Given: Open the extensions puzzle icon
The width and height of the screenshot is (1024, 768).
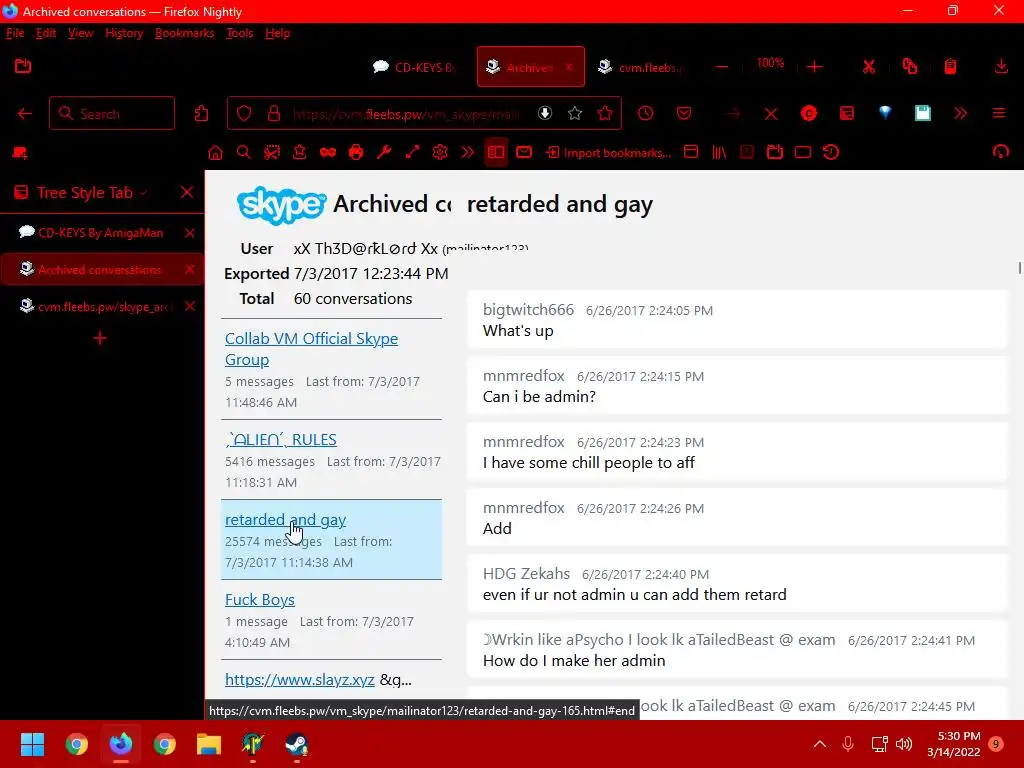Looking at the screenshot, I should click(201, 114).
